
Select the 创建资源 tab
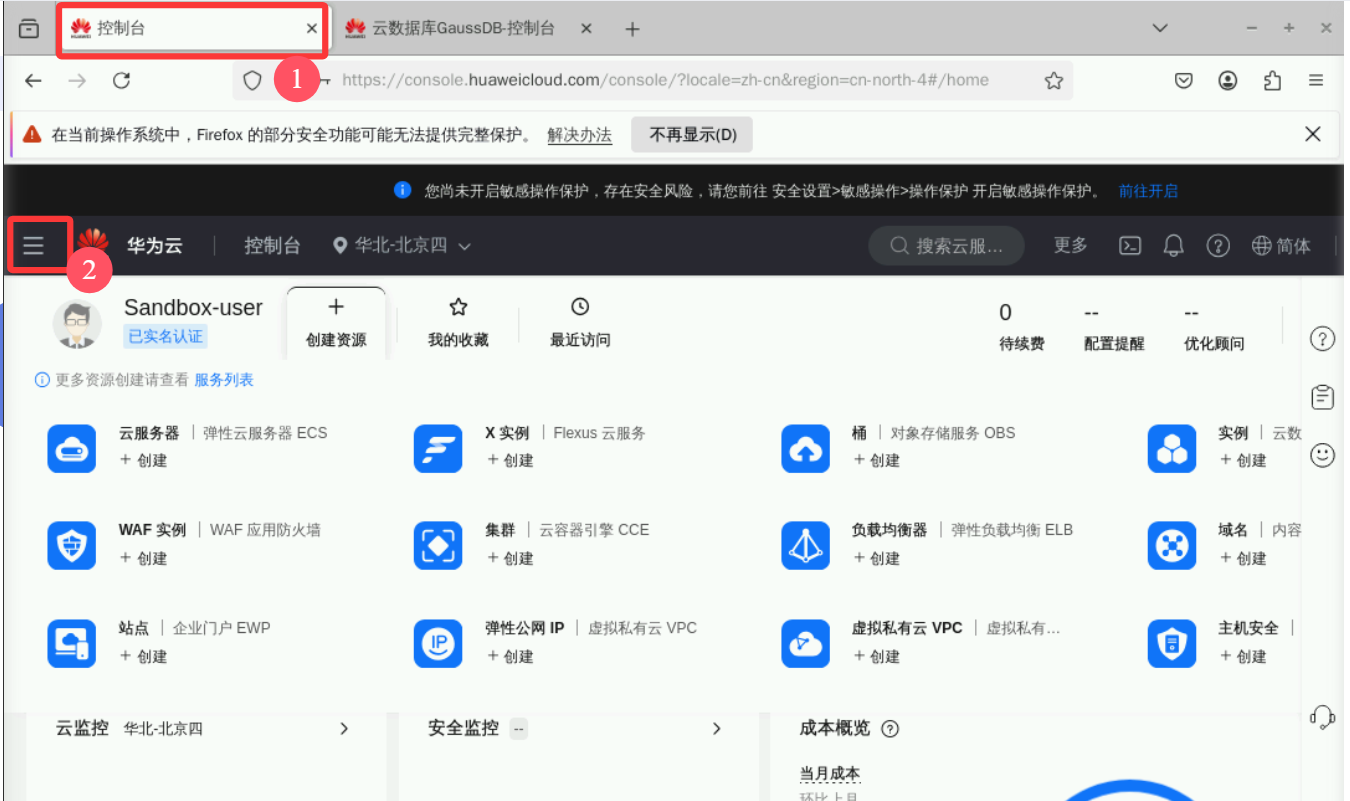pyautogui.click(x=336, y=322)
